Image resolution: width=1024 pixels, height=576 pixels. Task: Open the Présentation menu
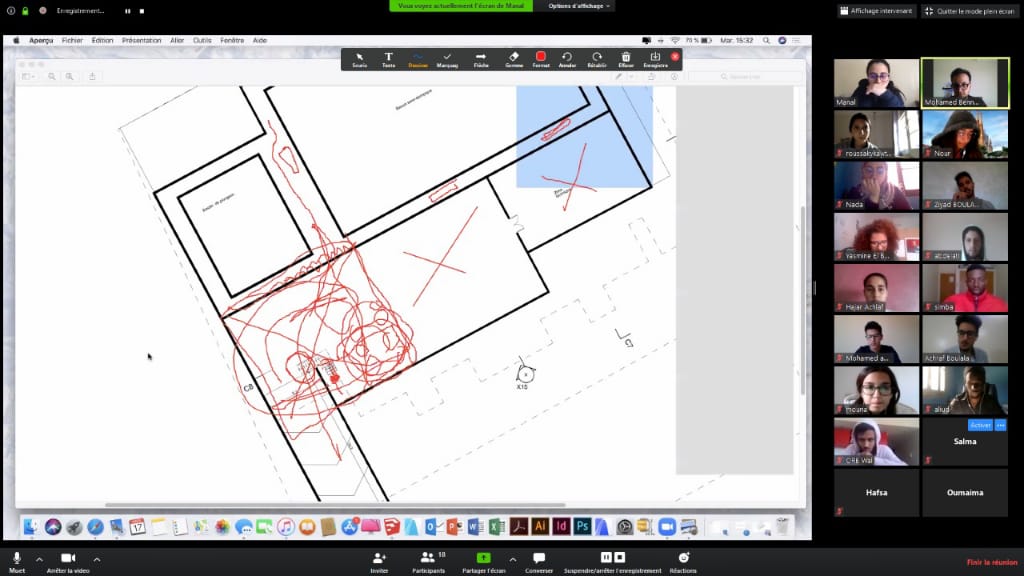[141, 41]
